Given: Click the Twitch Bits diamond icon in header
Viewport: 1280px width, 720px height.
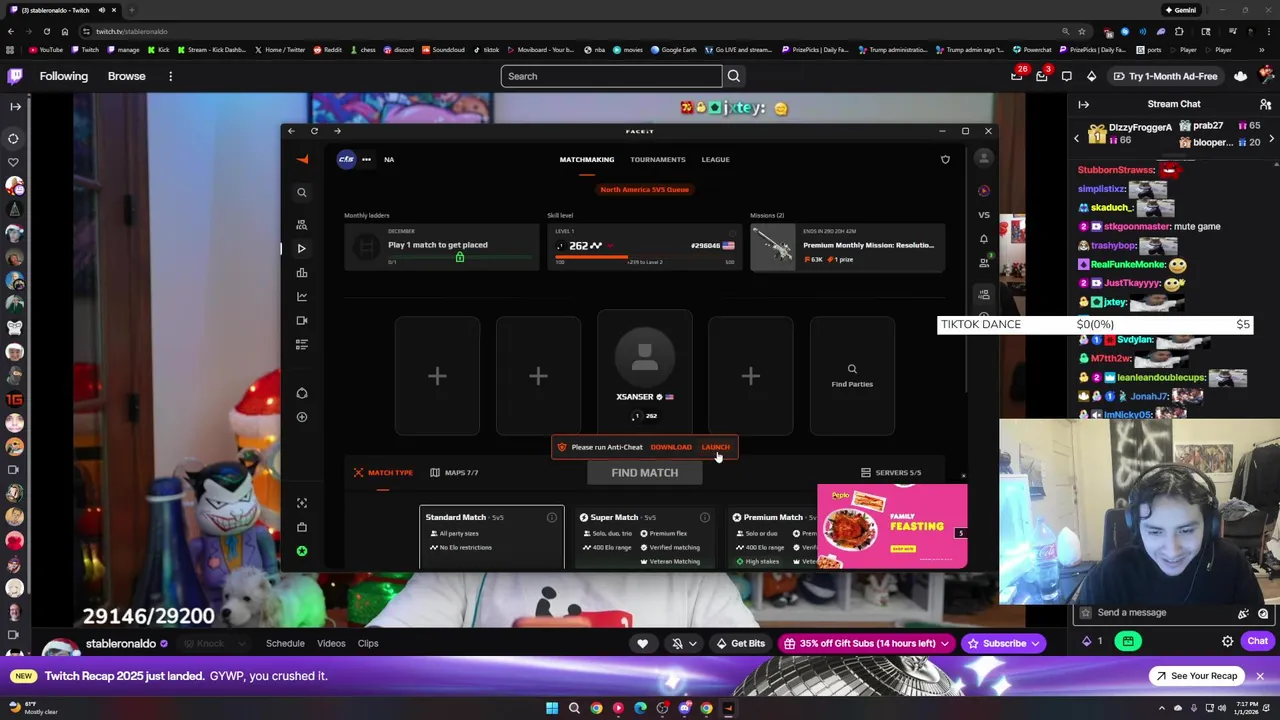Looking at the screenshot, I should click(x=1091, y=76).
